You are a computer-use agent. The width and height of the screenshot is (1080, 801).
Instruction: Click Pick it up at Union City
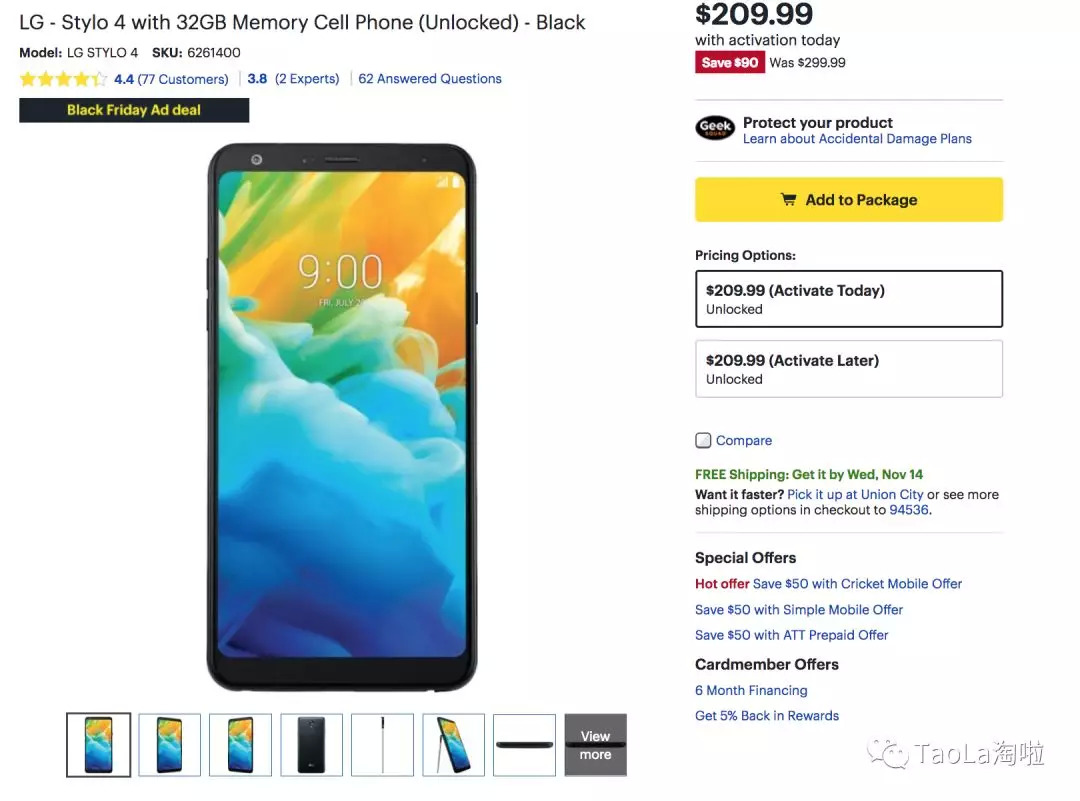pyautogui.click(x=855, y=495)
